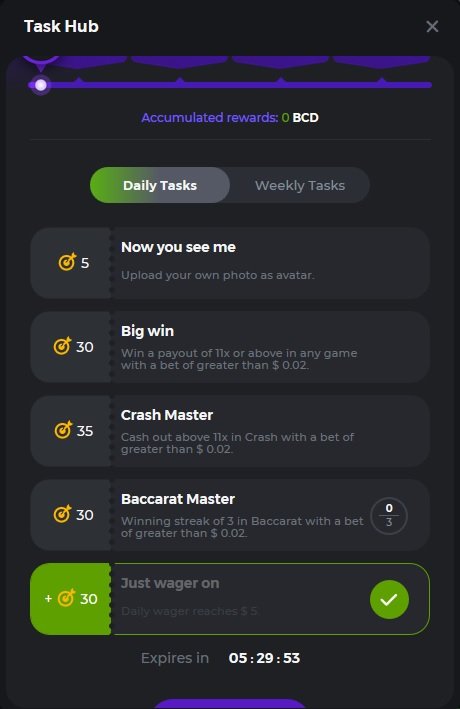Click the target icon beside reward 5
The height and width of the screenshot is (709, 460).
(67, 262)
